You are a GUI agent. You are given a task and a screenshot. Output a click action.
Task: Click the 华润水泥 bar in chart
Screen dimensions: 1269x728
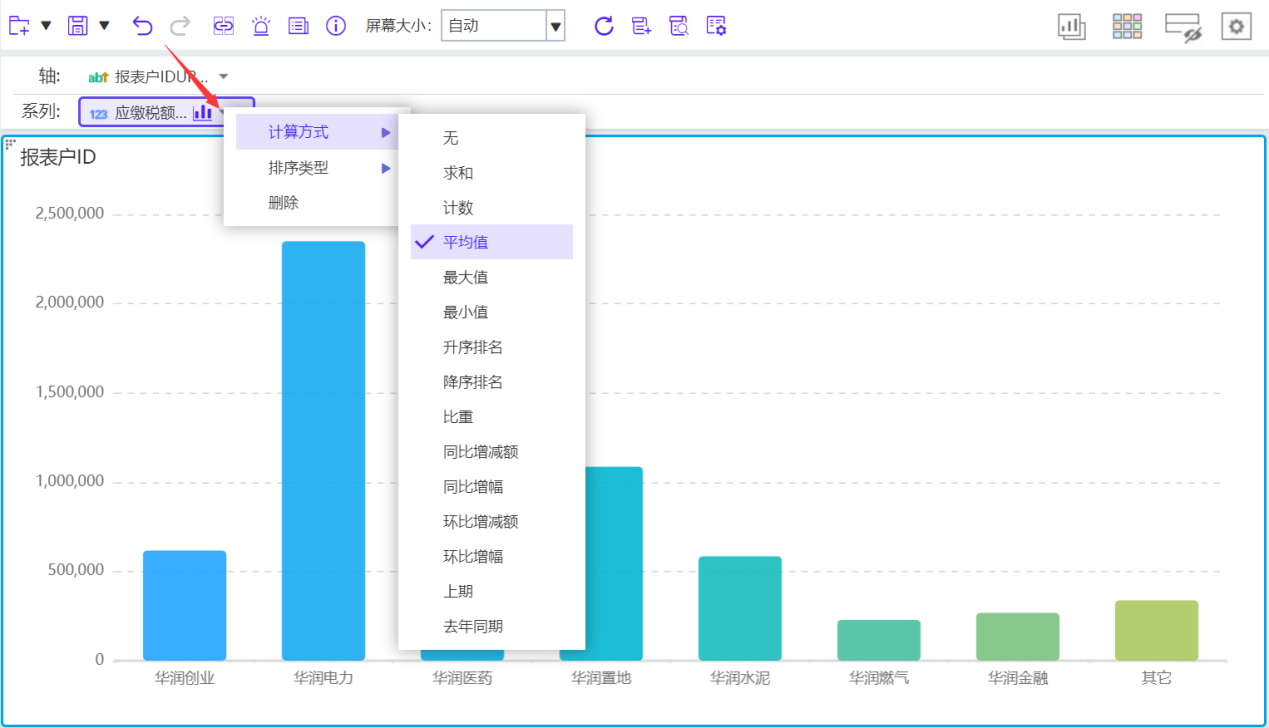tap(740, 608)
